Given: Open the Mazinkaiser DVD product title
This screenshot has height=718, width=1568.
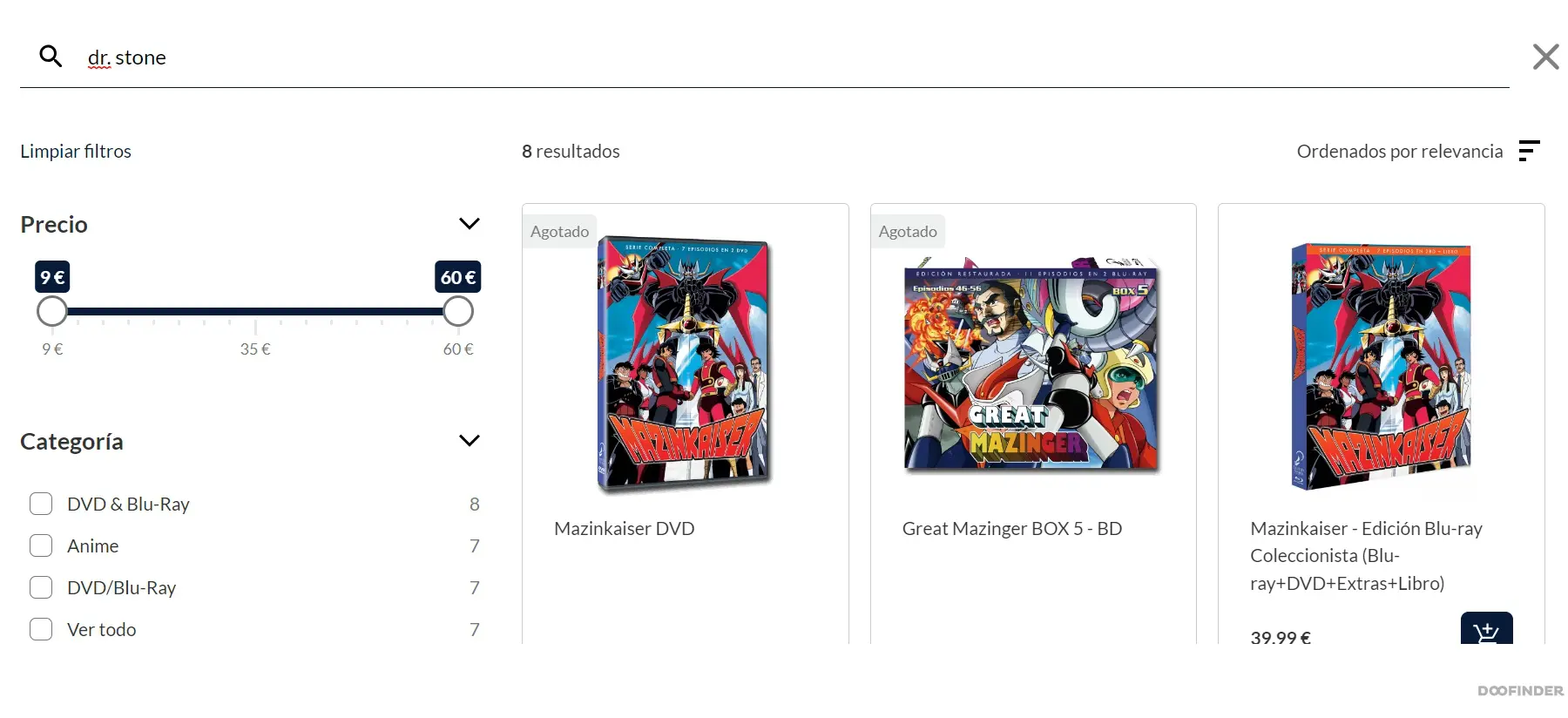Looking at the screenshot, I should 624,529.
